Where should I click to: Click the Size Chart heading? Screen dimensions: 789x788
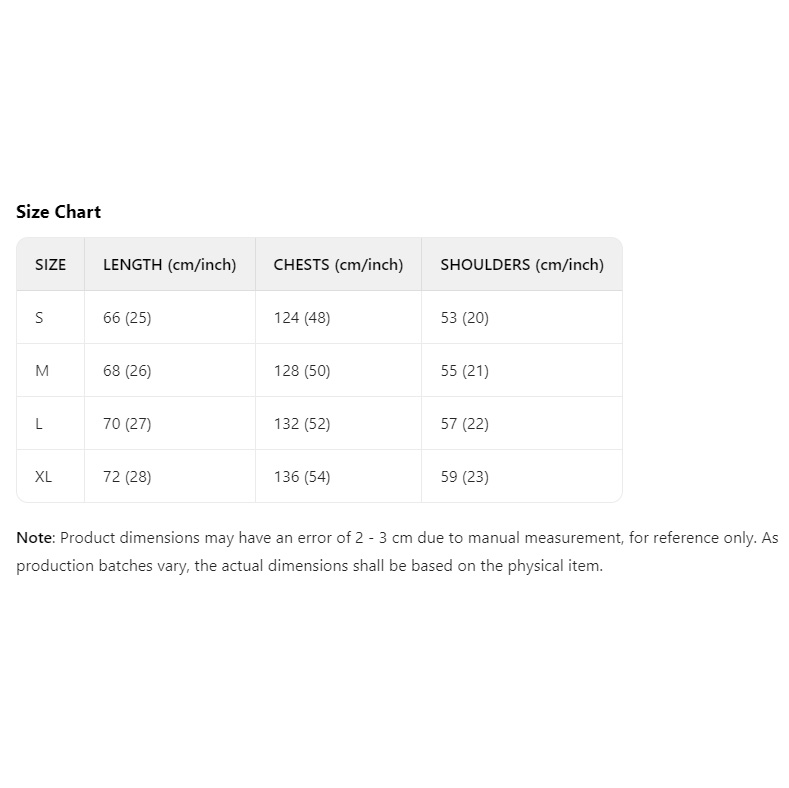click(58, 212)
